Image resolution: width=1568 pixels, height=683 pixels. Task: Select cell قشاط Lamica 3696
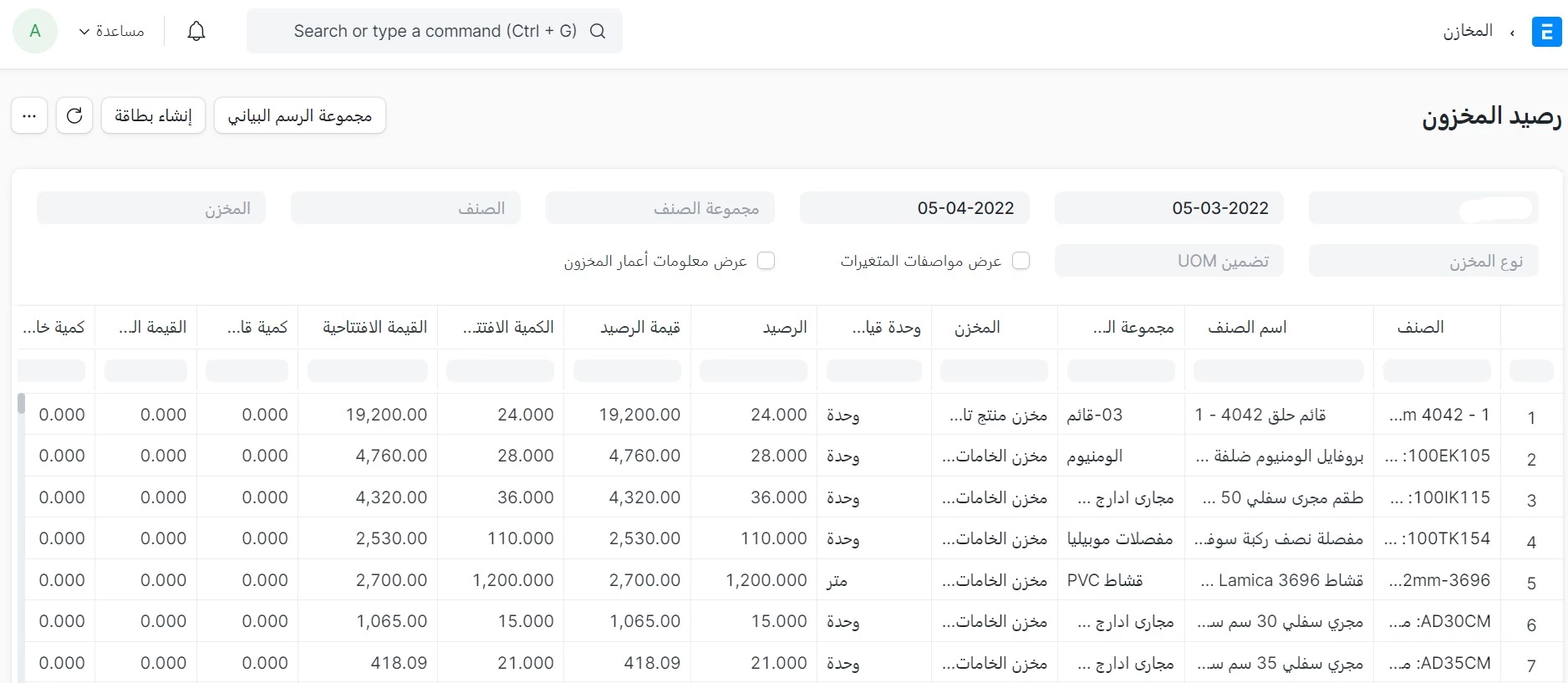[1279, 580]
